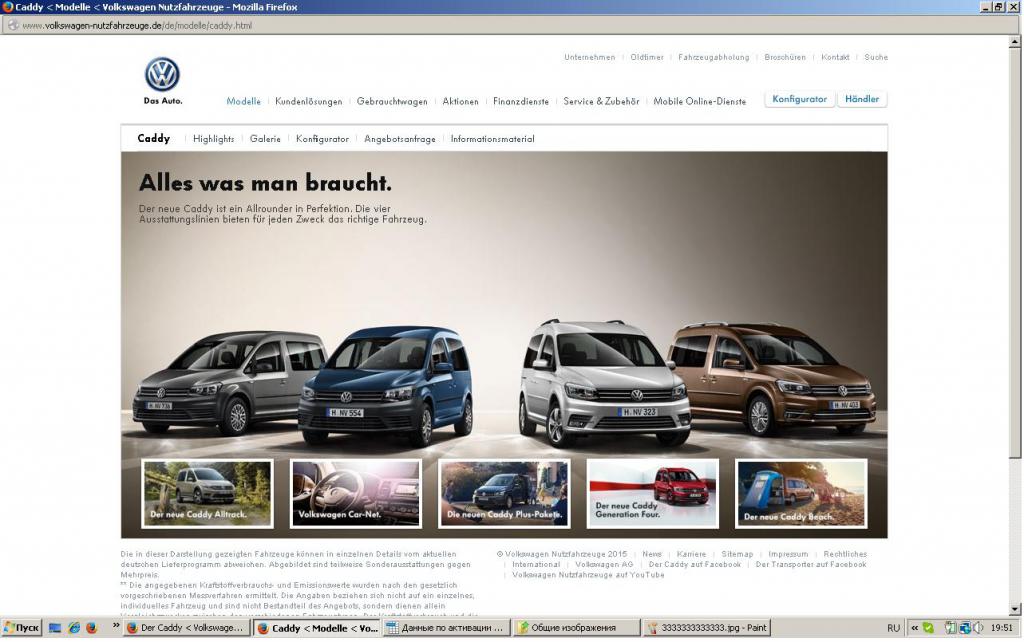Expand hidden system tray icons

point(914,628)
